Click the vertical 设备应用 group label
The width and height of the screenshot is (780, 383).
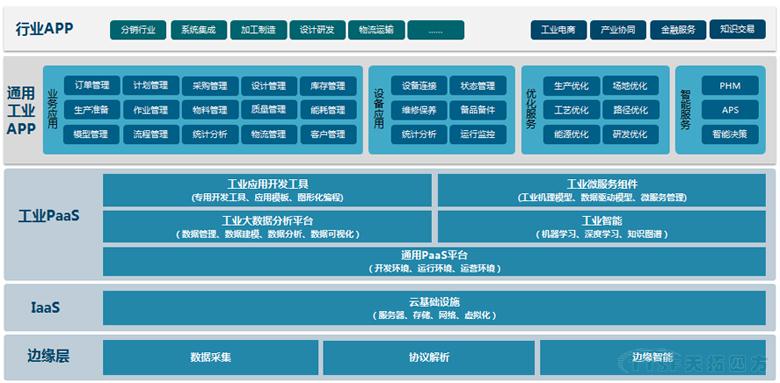(379, 109)
